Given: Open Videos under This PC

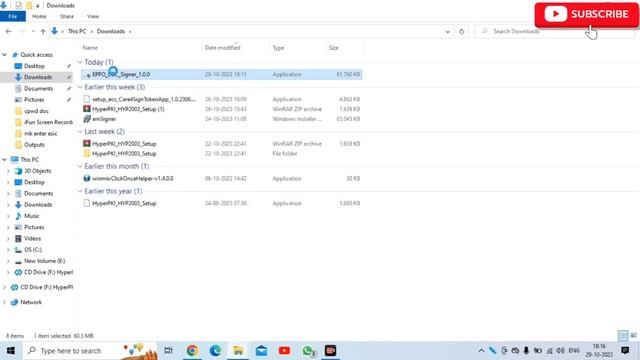Looking at the screenshot, I should point(32,238).
